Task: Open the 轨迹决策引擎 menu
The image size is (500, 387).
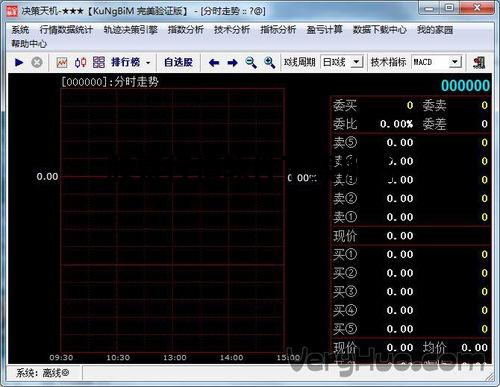Action: (130, 30)
